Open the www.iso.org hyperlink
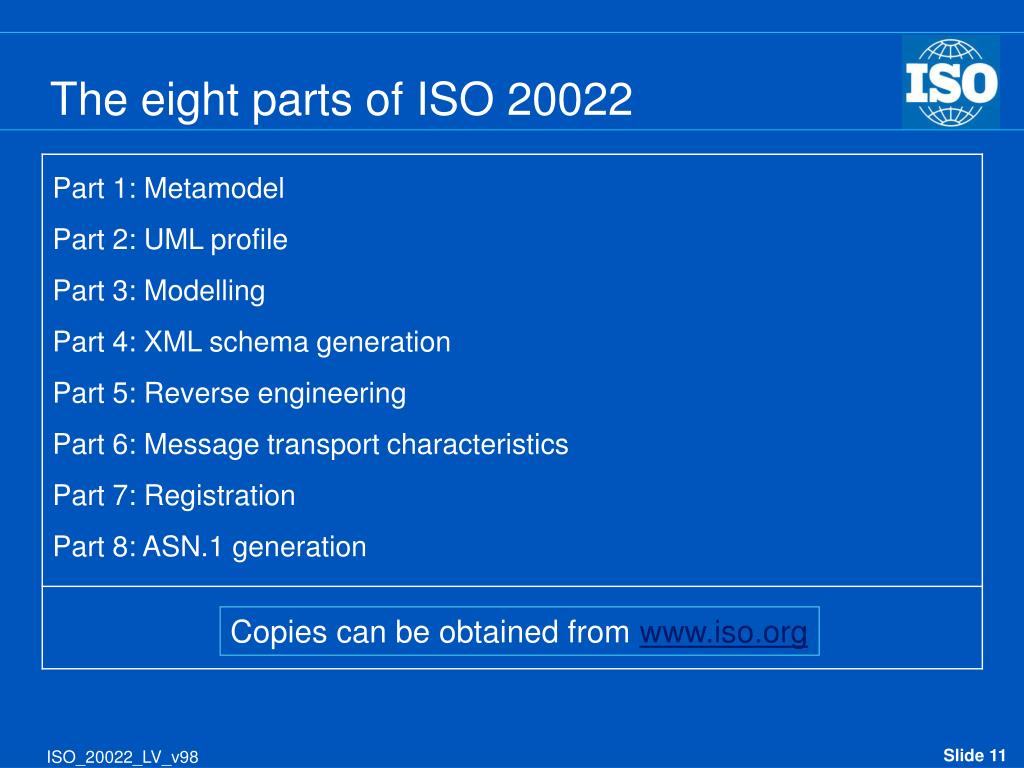The height and width of the screenshot is (768, 1024). pos(723,632)
